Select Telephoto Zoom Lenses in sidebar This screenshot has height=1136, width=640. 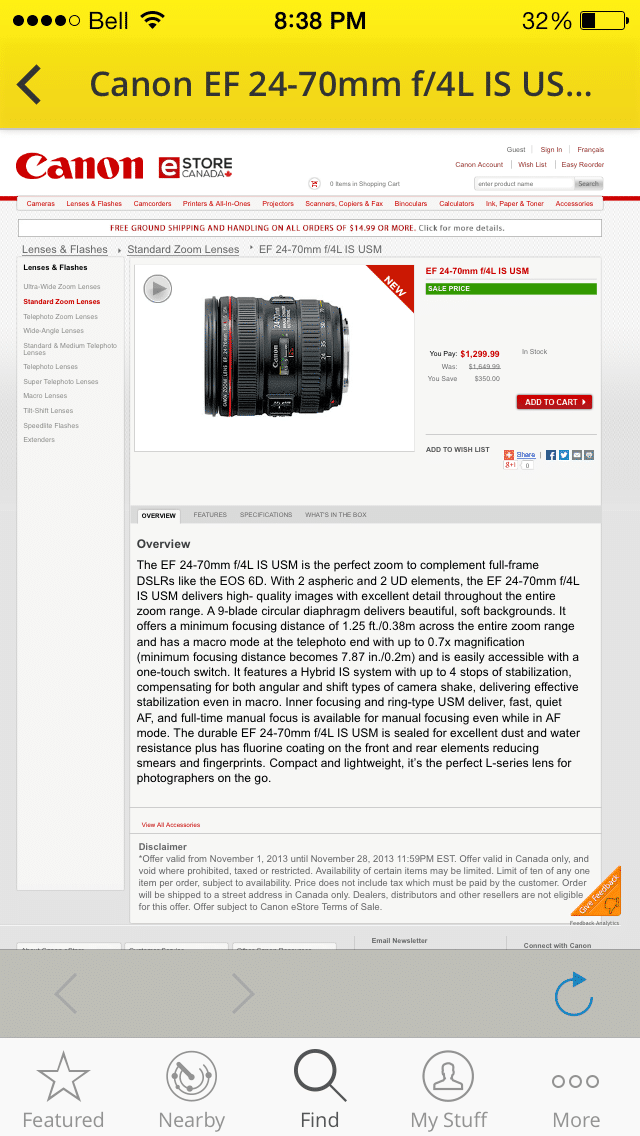(x=60, y=317)
